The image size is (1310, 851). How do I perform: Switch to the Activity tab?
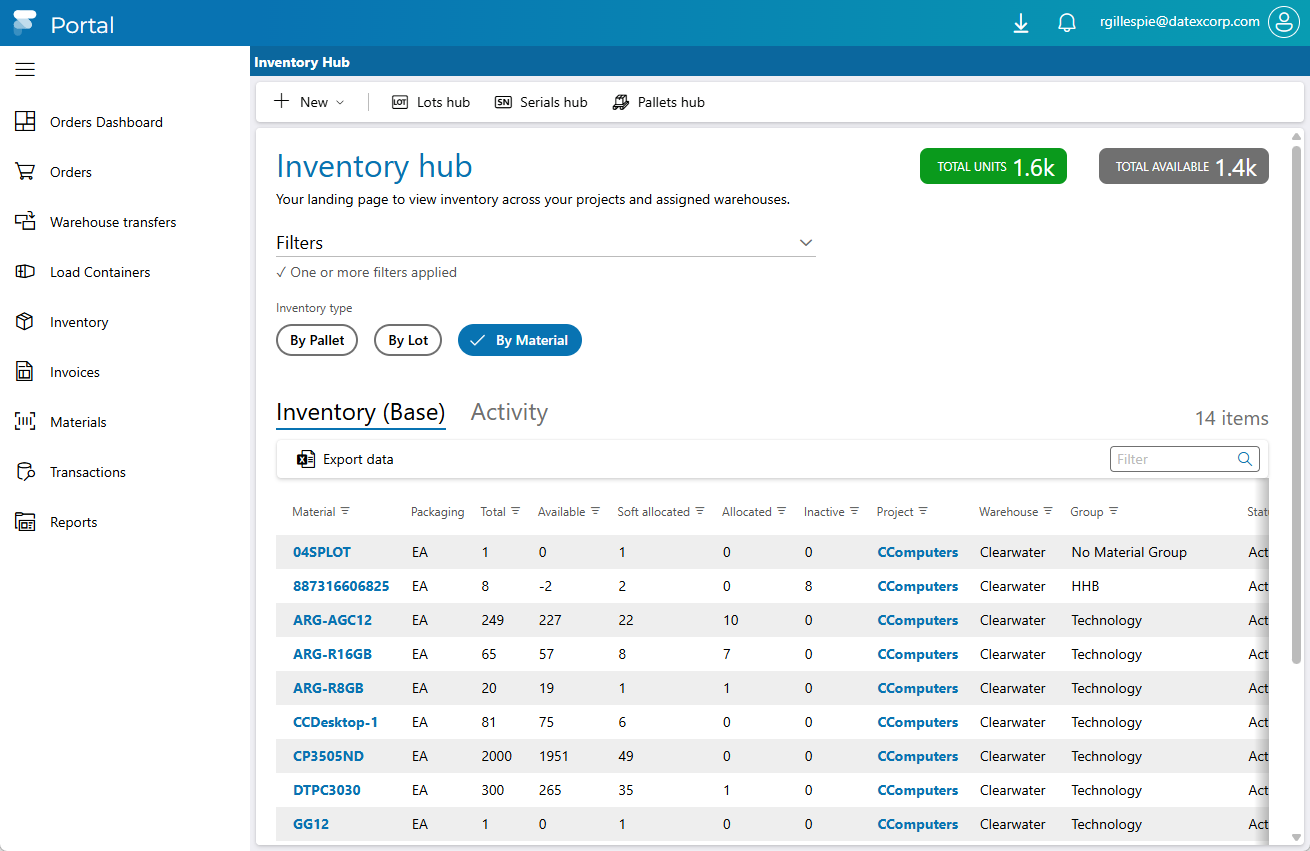click(509, 412)
